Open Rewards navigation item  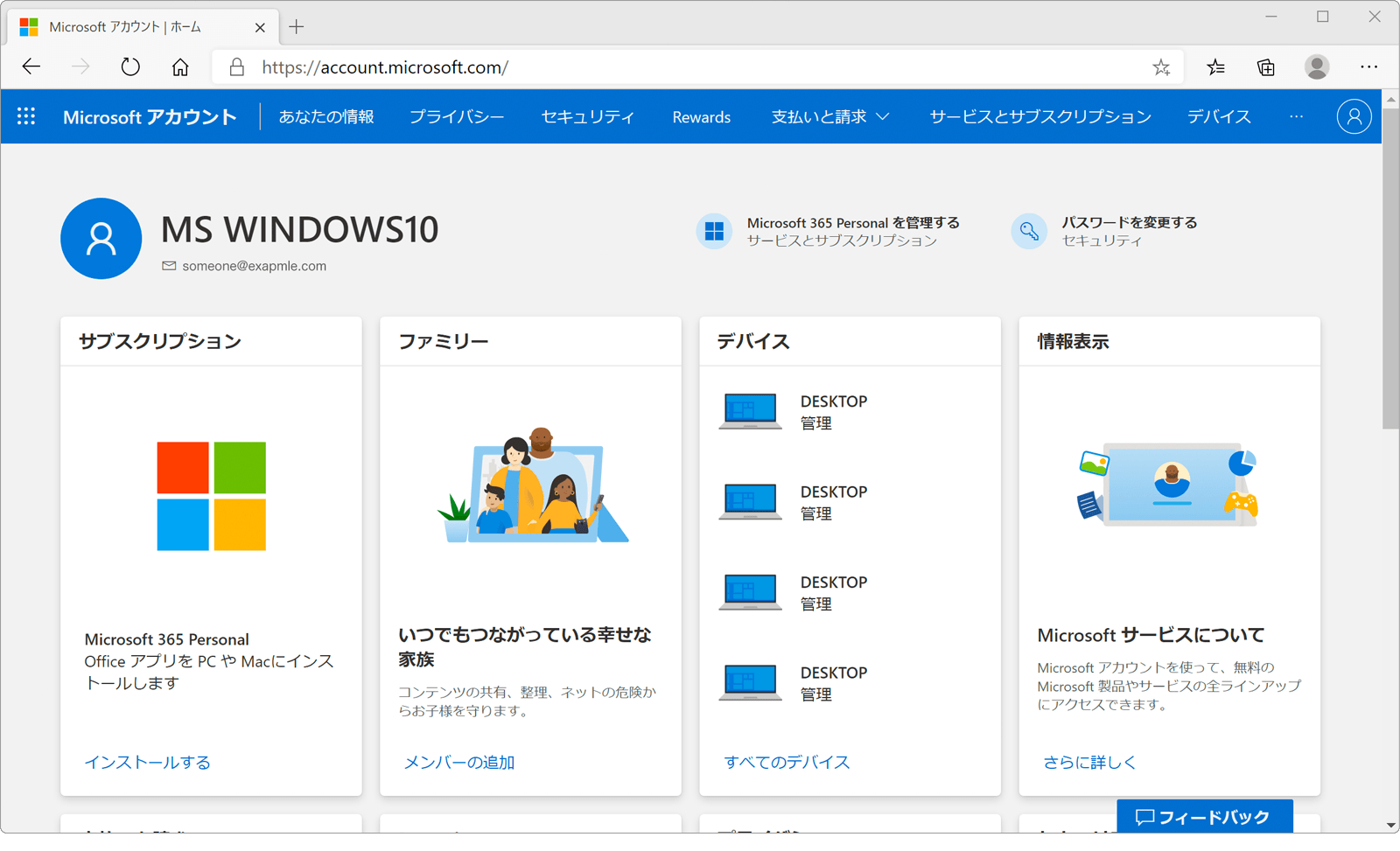click(702, 117)
